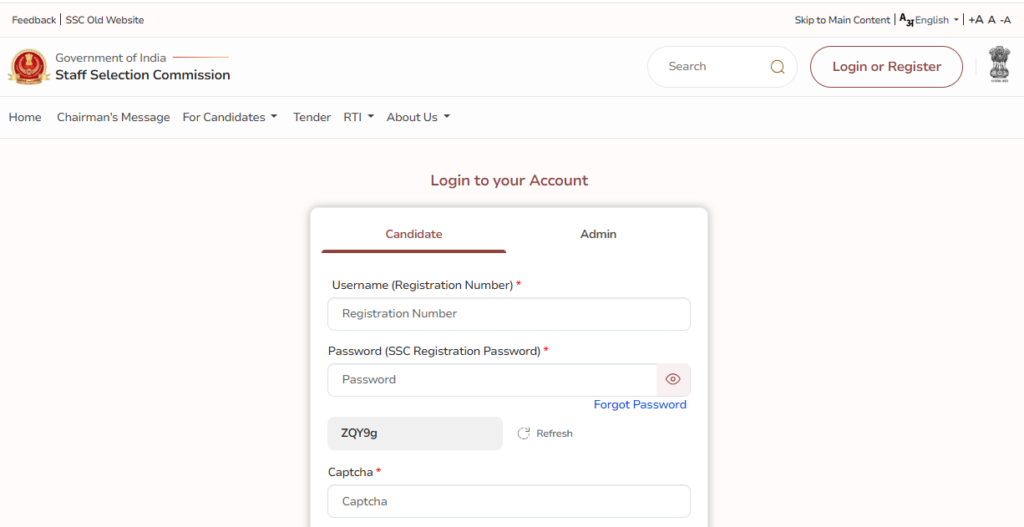Switch to the Admin login tab
The height and width of the screenshot is (527, 1024).
coord(598,234)
